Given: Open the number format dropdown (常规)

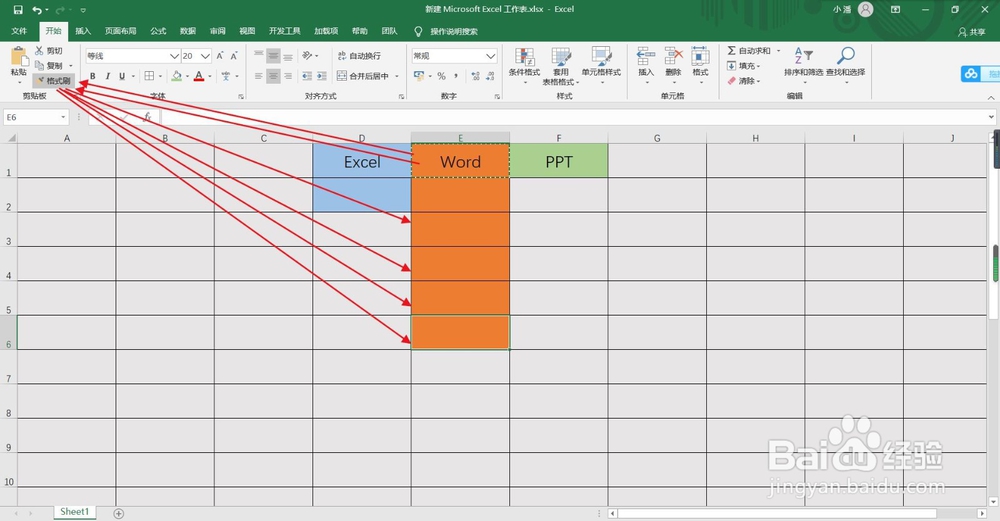Looking at the screenshot, I should 490,56.
